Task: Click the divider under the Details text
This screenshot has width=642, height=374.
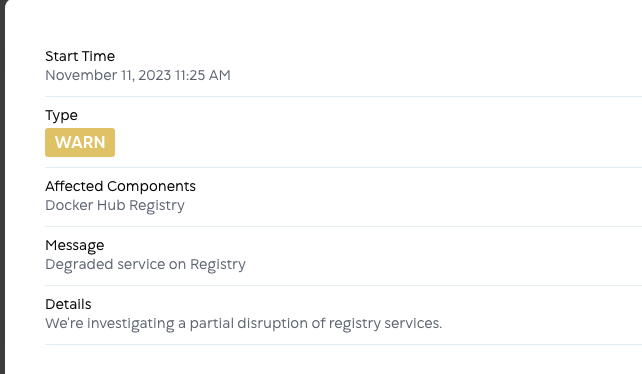Action: tap(344, 345)
